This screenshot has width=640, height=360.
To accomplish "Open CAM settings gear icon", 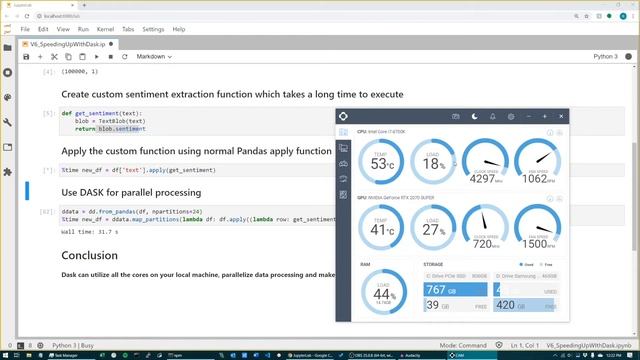I will coord(511,116).
